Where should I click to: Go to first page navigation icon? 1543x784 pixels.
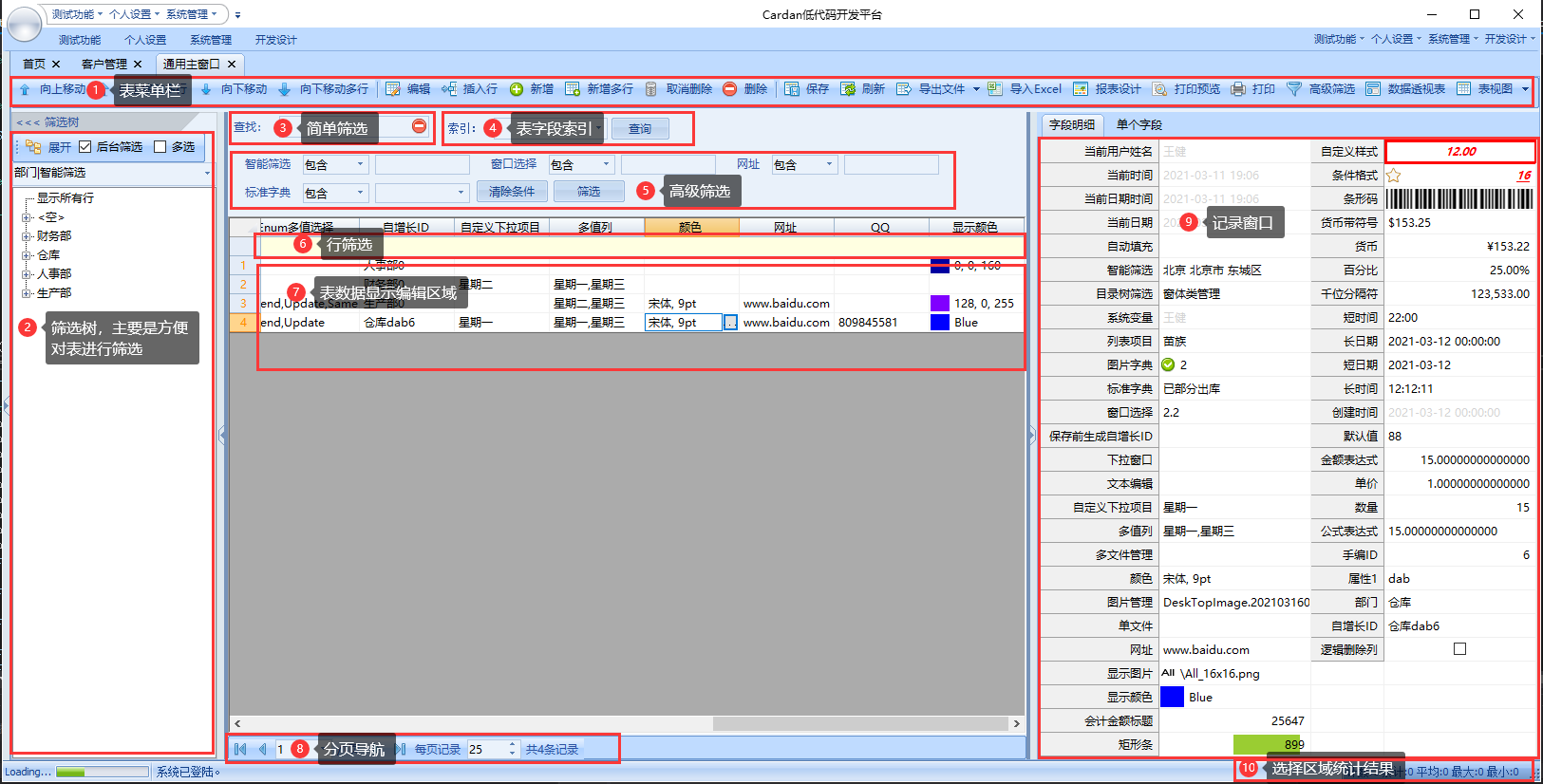[x=240, y=749]
